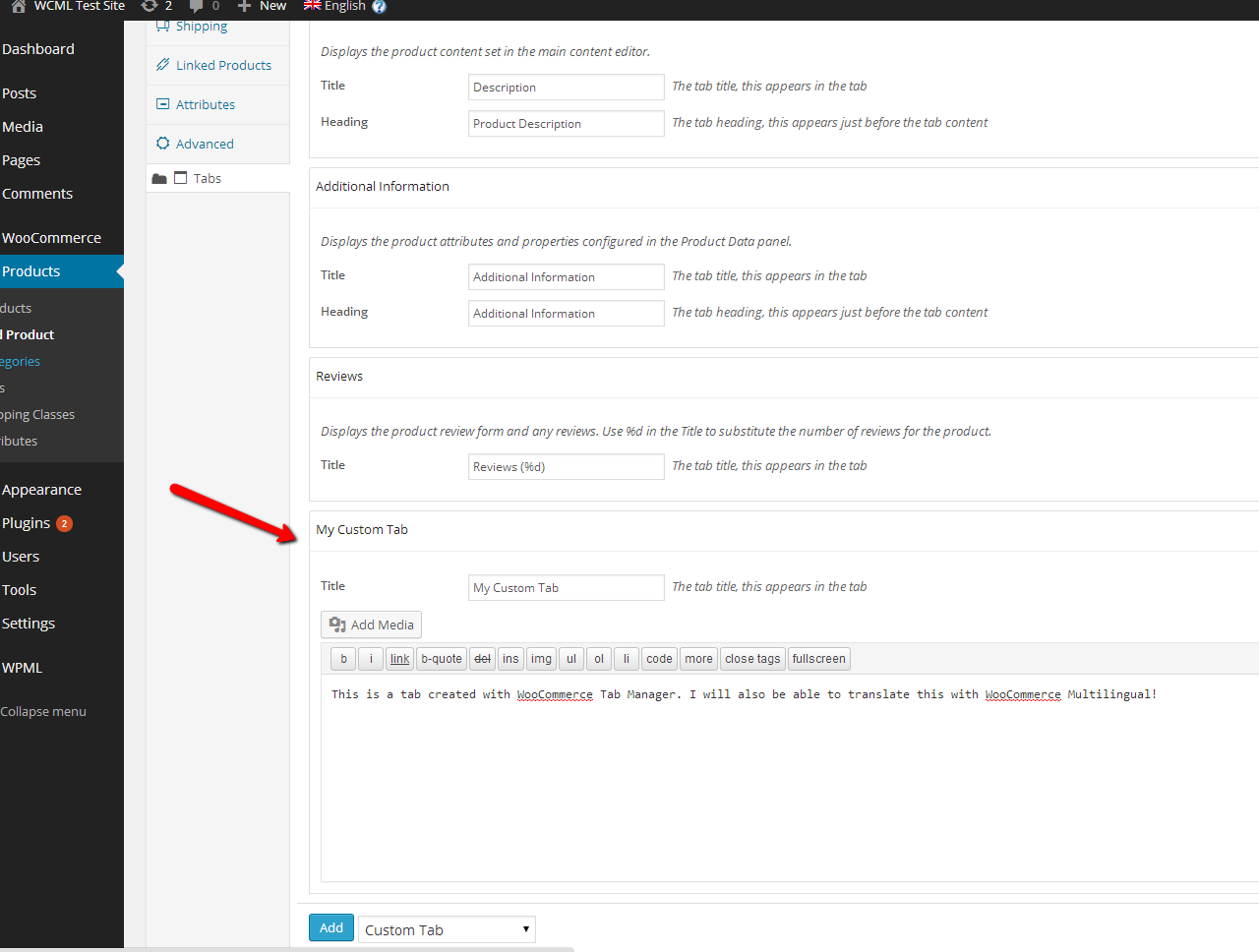Click the help question mark icon beside English

379,7
